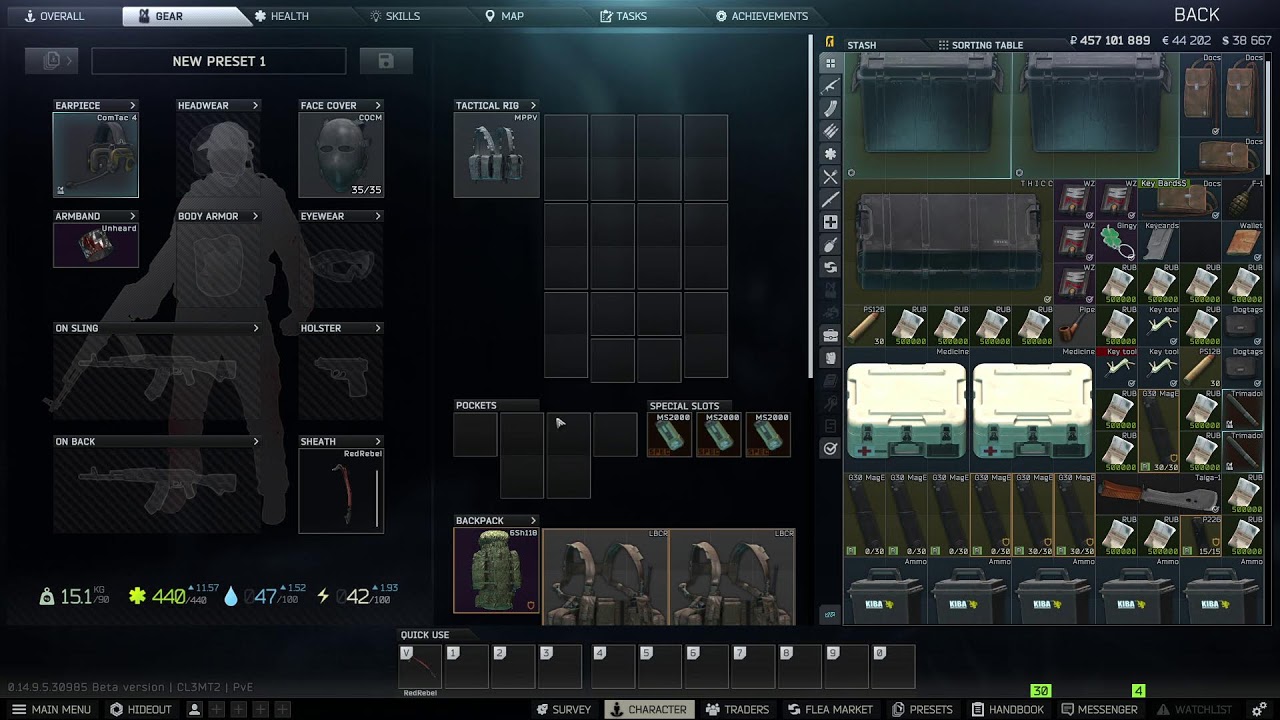Viewport: 1280px width, 720px height.
Task: Open the Achievements tab
Action: pyautogui.click(x=762, y=16)
